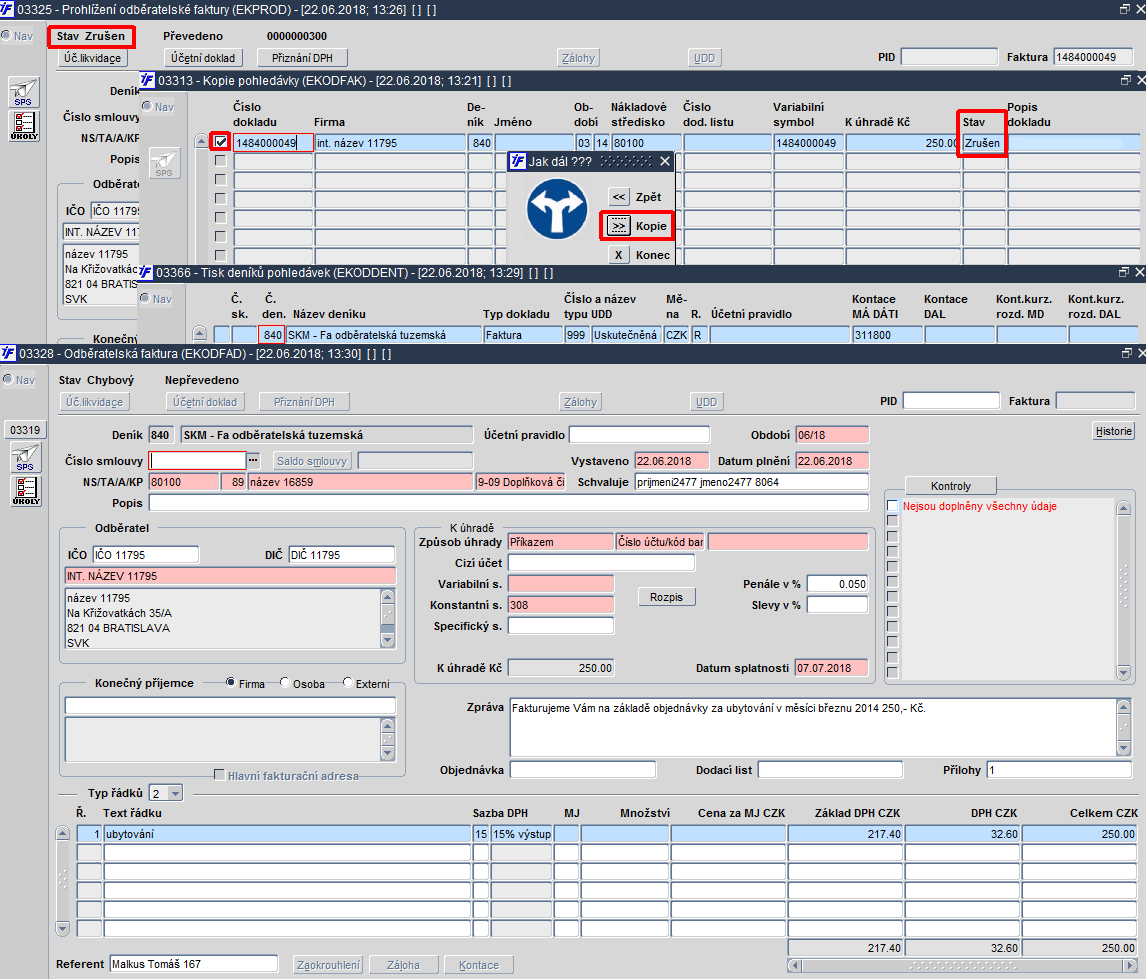Click the Popis input field in Odběratelská faktura
Image resolution: width=1146 pixels, height=979 pixels.
click(x=508, y=503)
